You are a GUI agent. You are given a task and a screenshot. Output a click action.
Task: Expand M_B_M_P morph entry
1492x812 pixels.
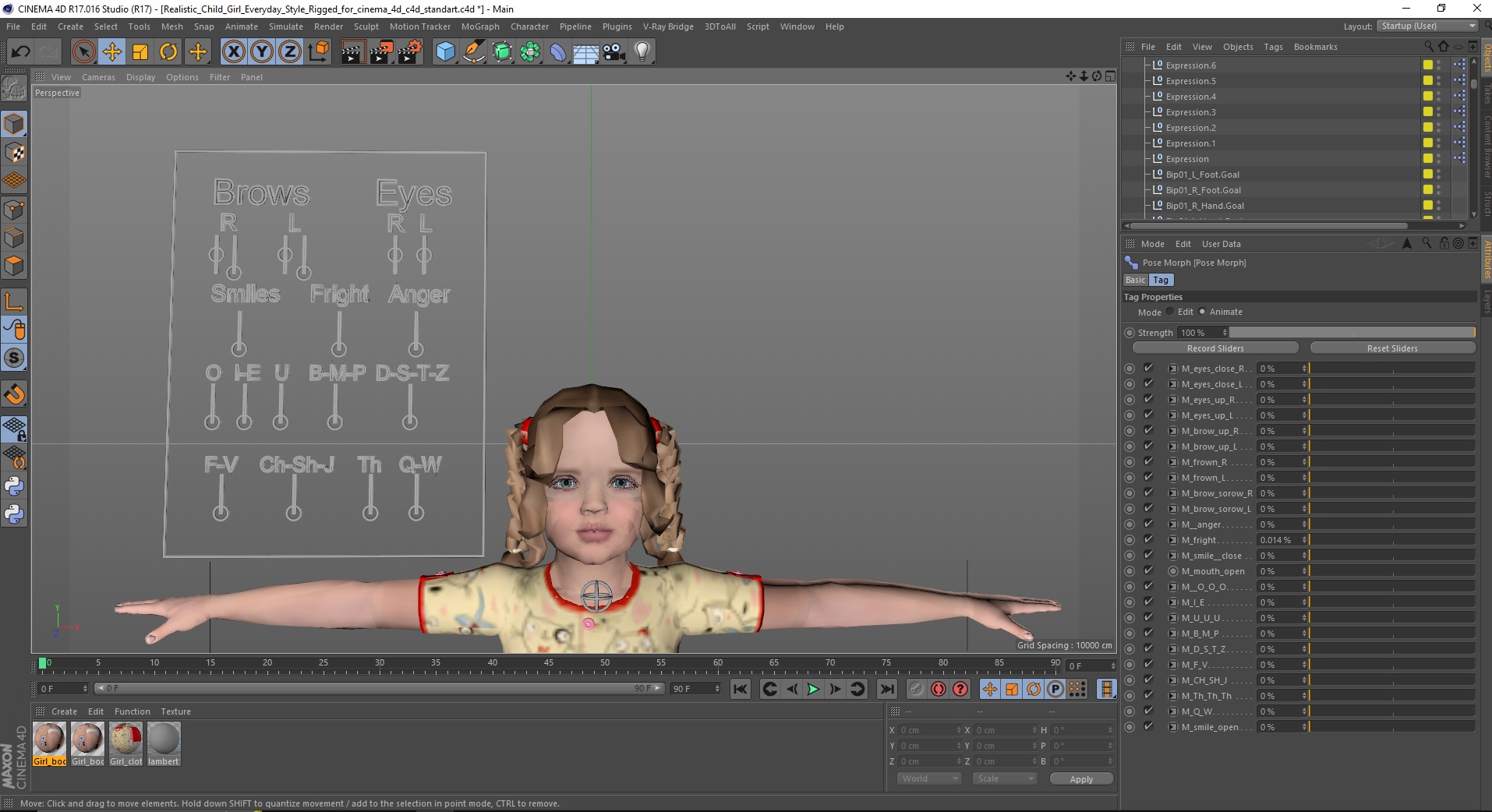pos(1172,634)
